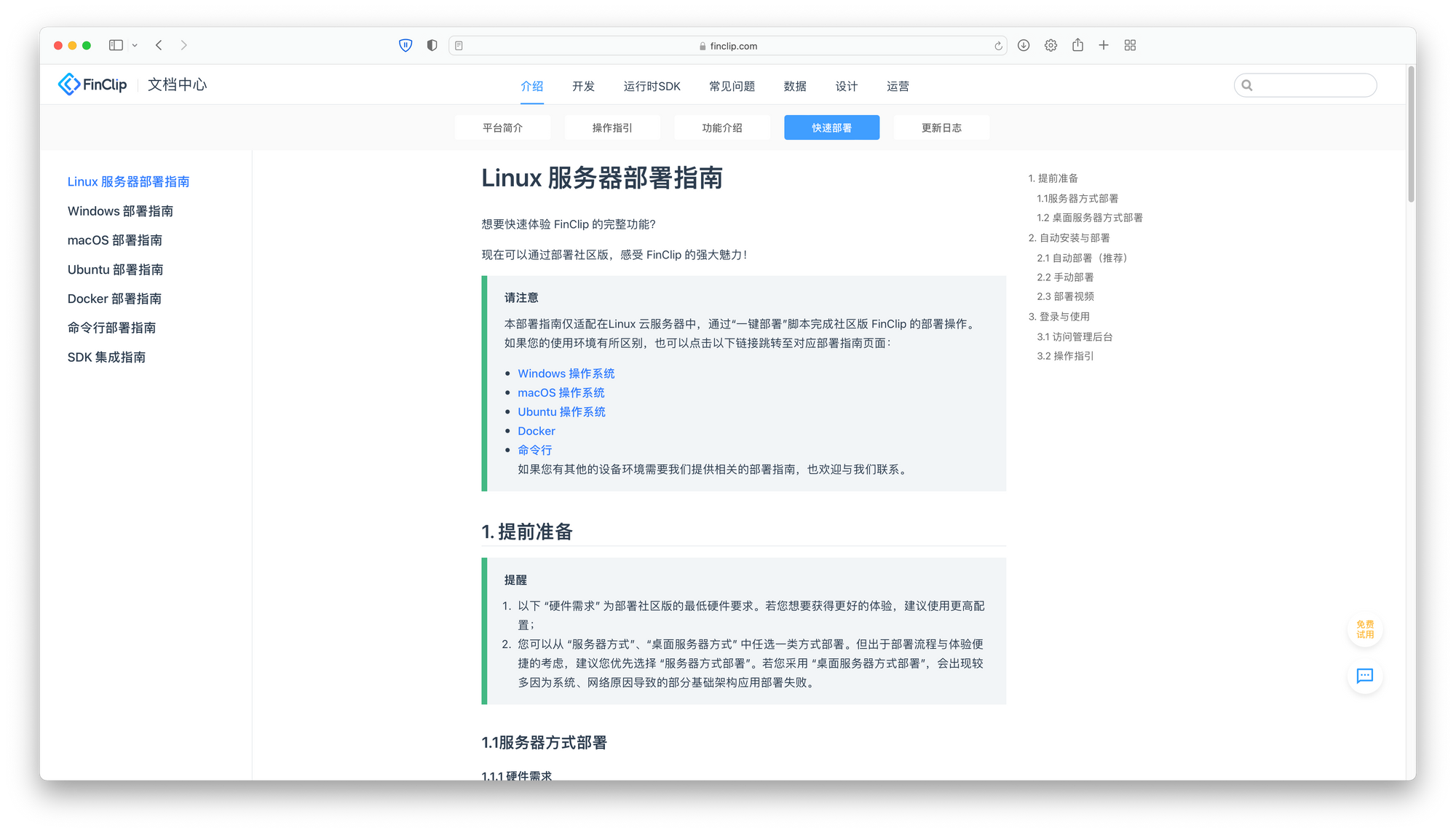Open the 快速部署 sub-tab
This screenshot has height=833, width=1456.
pyautogui.click(x=831, y=127)
